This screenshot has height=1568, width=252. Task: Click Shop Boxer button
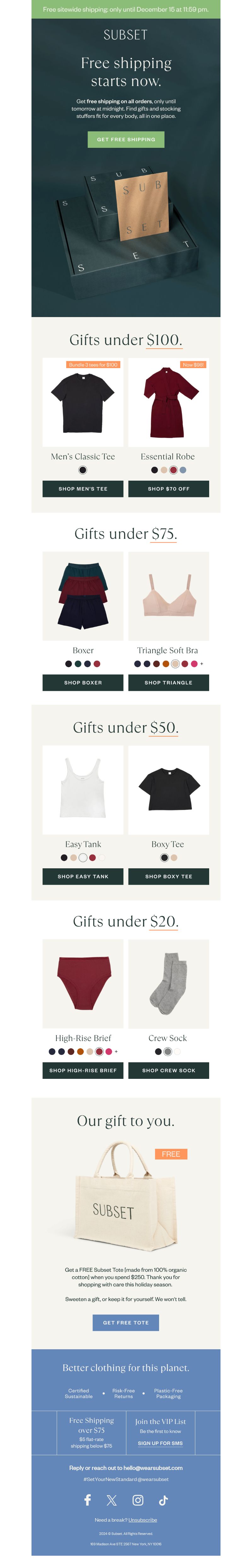coord(83,682)
